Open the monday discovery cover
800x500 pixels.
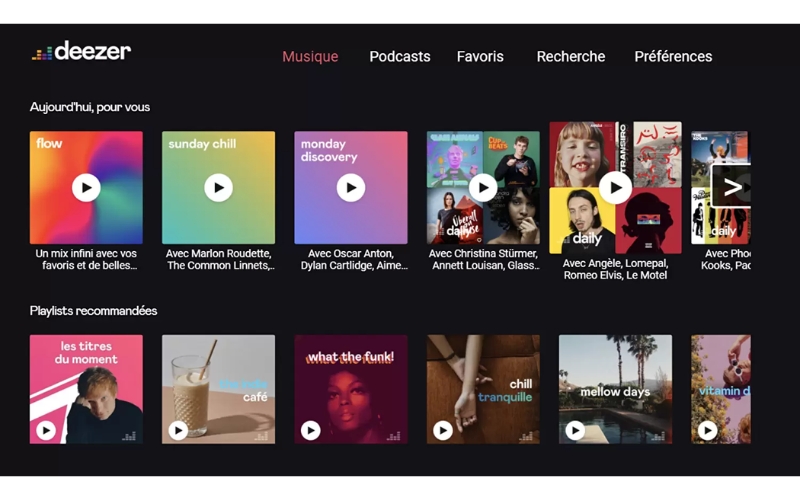[x=351, y=188]
